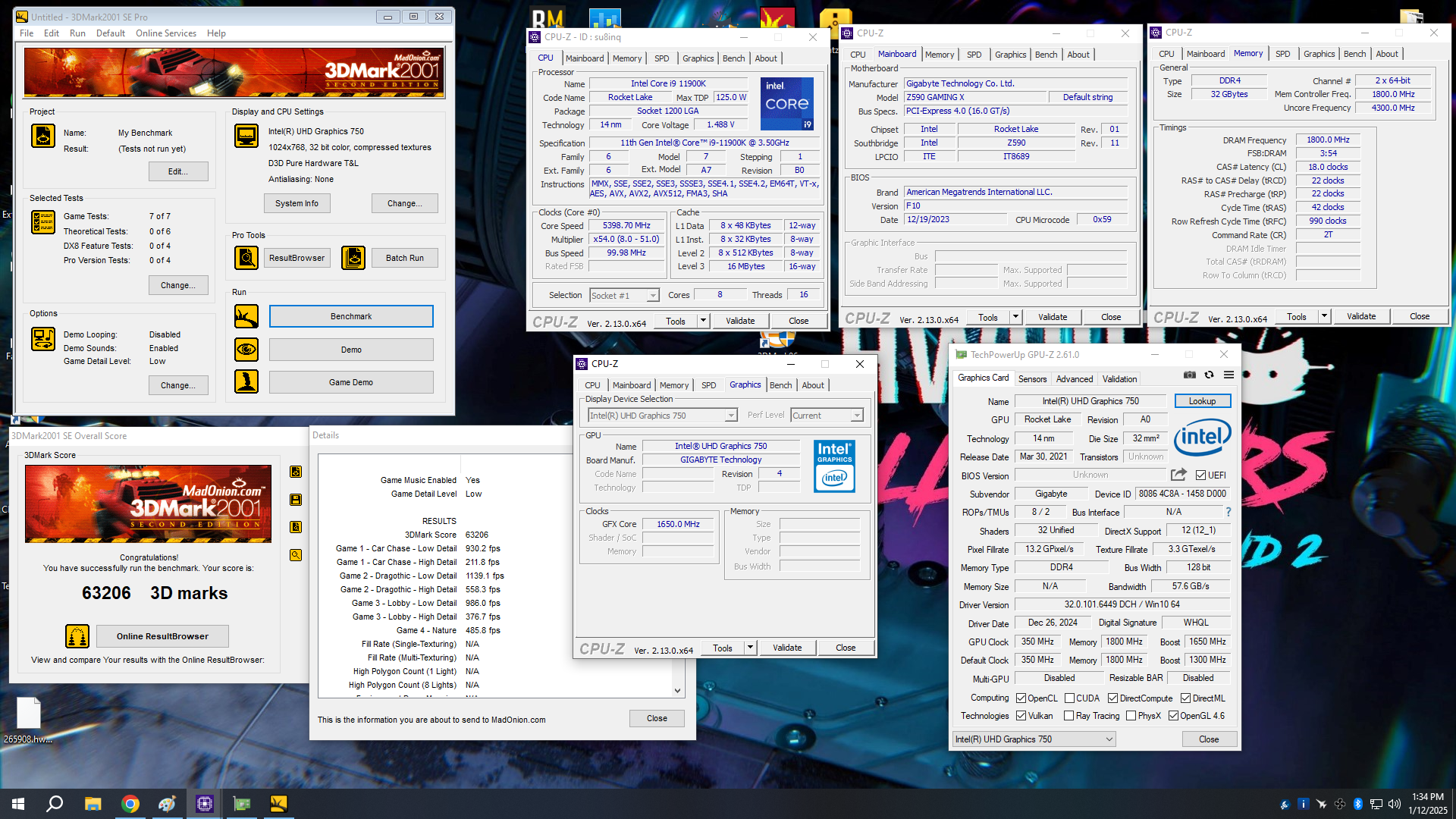Open the File menu in 3DMark2001
This screenshot has height=819, width=1456.
click(27, 33)
